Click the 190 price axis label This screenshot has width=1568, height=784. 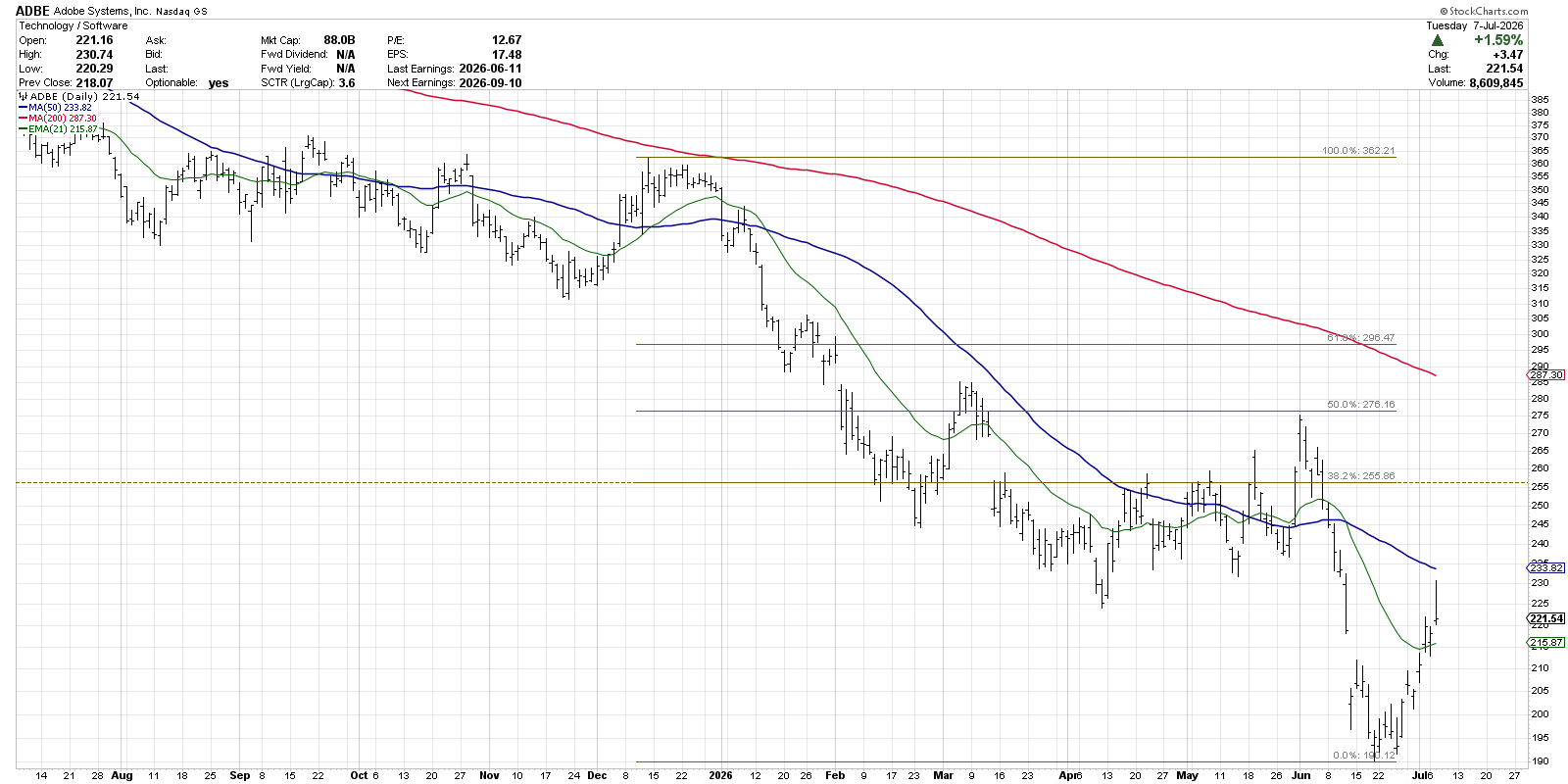coord(1540,760)
